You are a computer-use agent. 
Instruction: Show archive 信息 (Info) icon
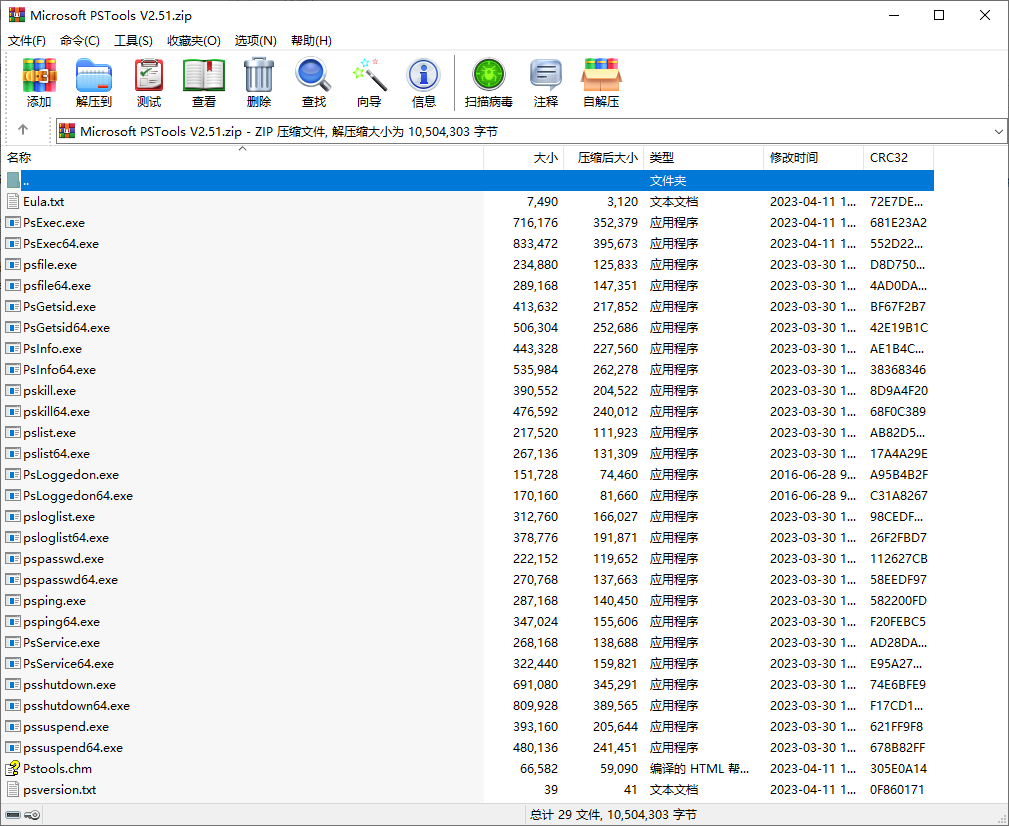tap(424, 82)
